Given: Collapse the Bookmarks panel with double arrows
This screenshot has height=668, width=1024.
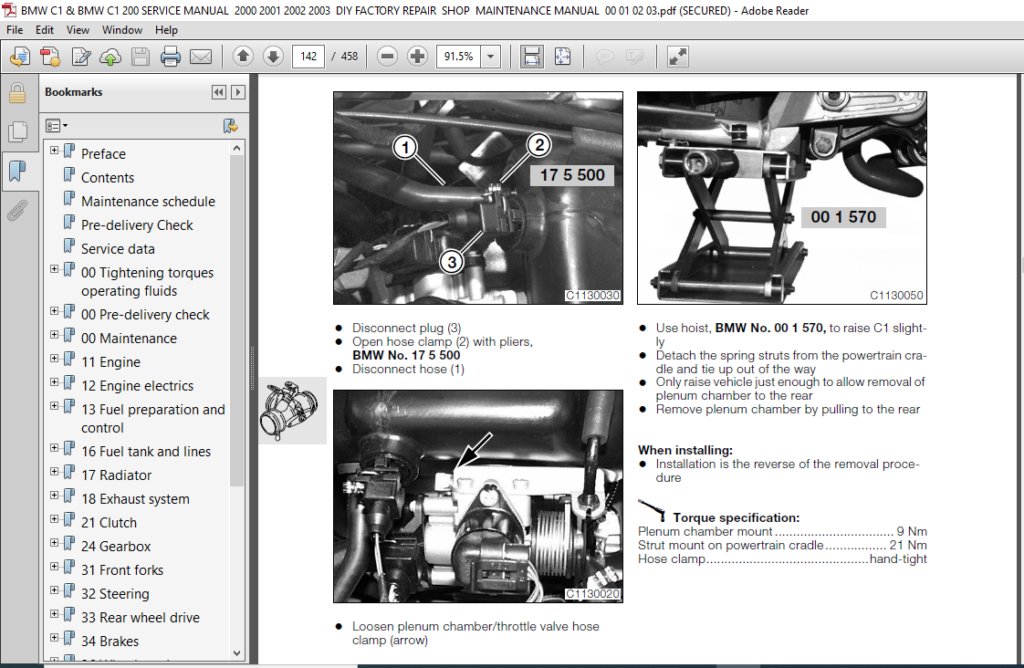Looking at the screenshot, I should coord(219,92).
